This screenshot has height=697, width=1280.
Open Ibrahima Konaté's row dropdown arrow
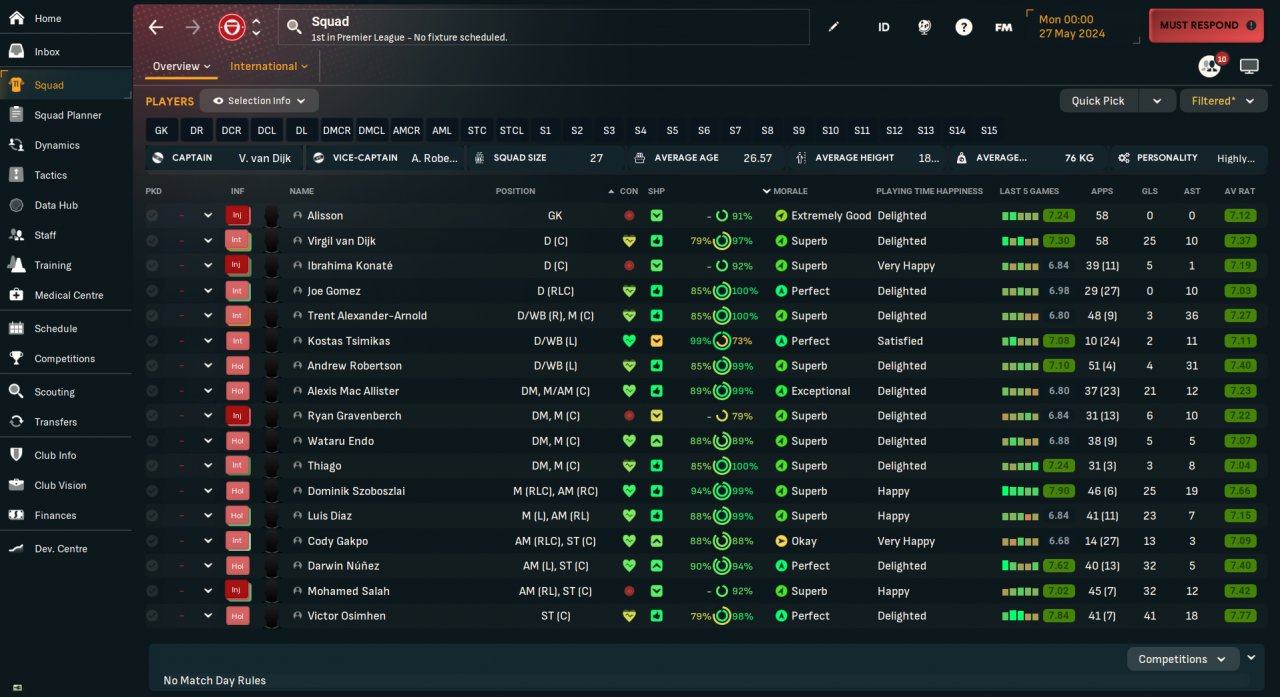[208, 266]
